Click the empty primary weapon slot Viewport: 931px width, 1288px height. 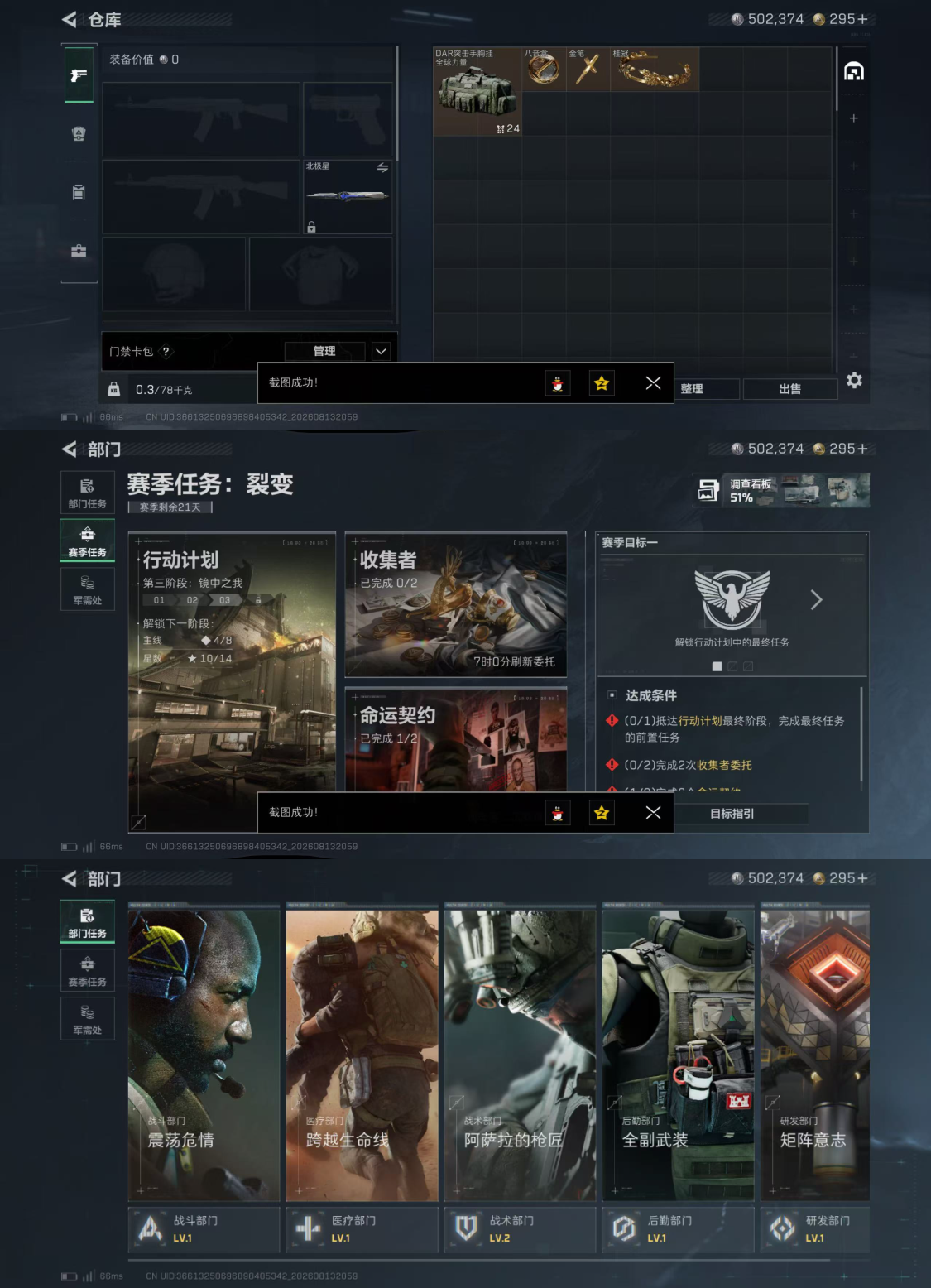200,118
